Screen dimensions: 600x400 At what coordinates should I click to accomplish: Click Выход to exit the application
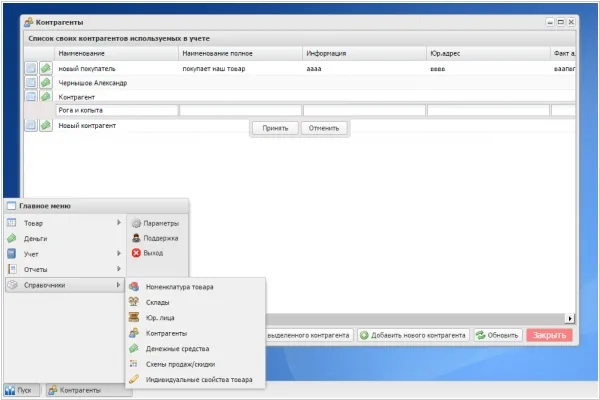(x=152, y=253)
